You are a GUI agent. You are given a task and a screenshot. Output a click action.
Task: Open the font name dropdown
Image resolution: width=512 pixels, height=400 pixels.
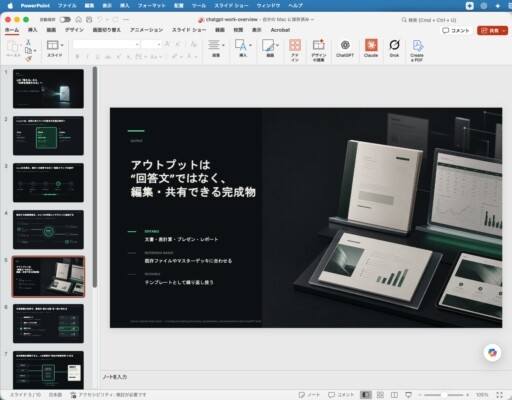137,44
